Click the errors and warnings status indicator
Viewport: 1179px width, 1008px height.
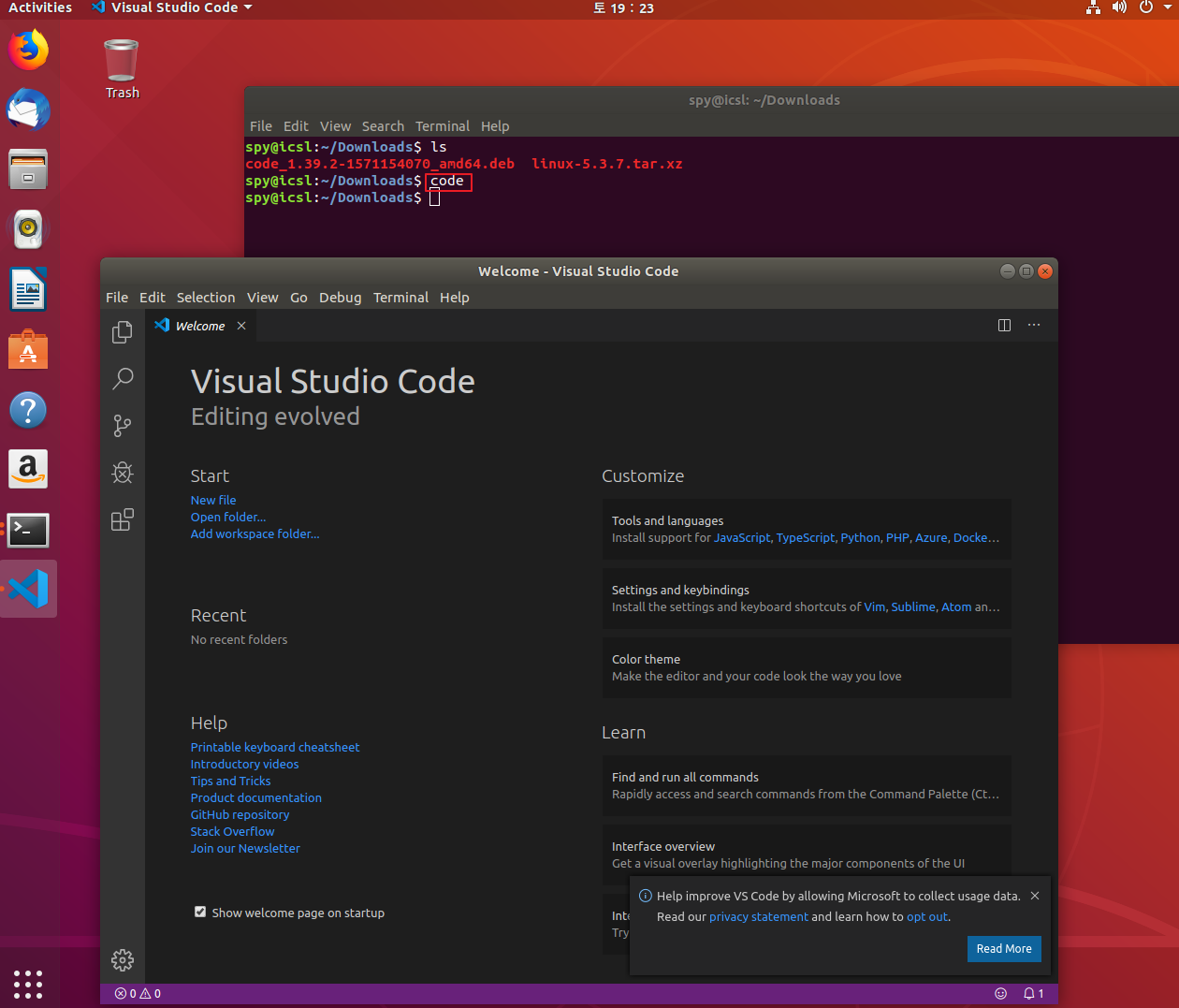[x=138, y=993]
